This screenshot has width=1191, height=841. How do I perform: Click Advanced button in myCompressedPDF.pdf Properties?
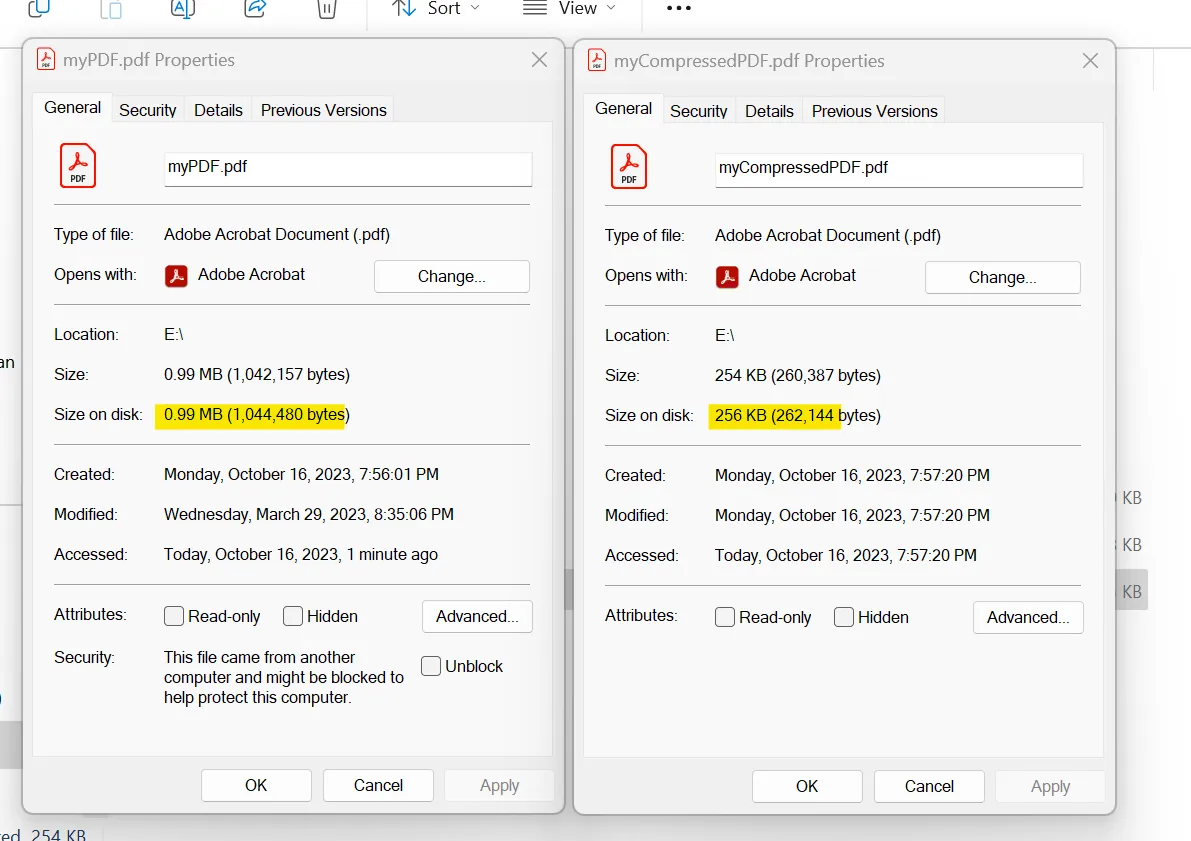pos(1028,617)
